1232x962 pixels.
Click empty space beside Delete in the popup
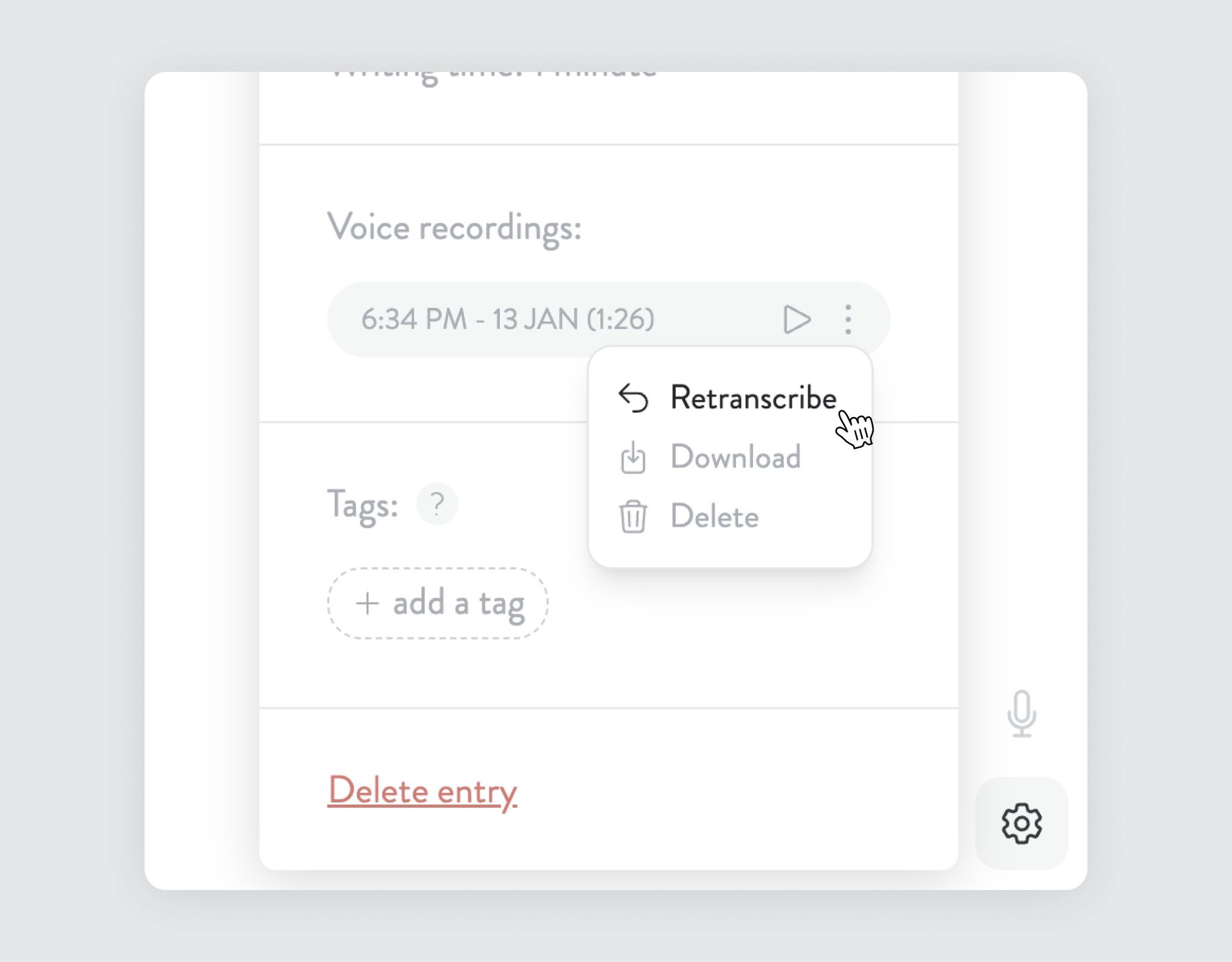pos(818,516)
